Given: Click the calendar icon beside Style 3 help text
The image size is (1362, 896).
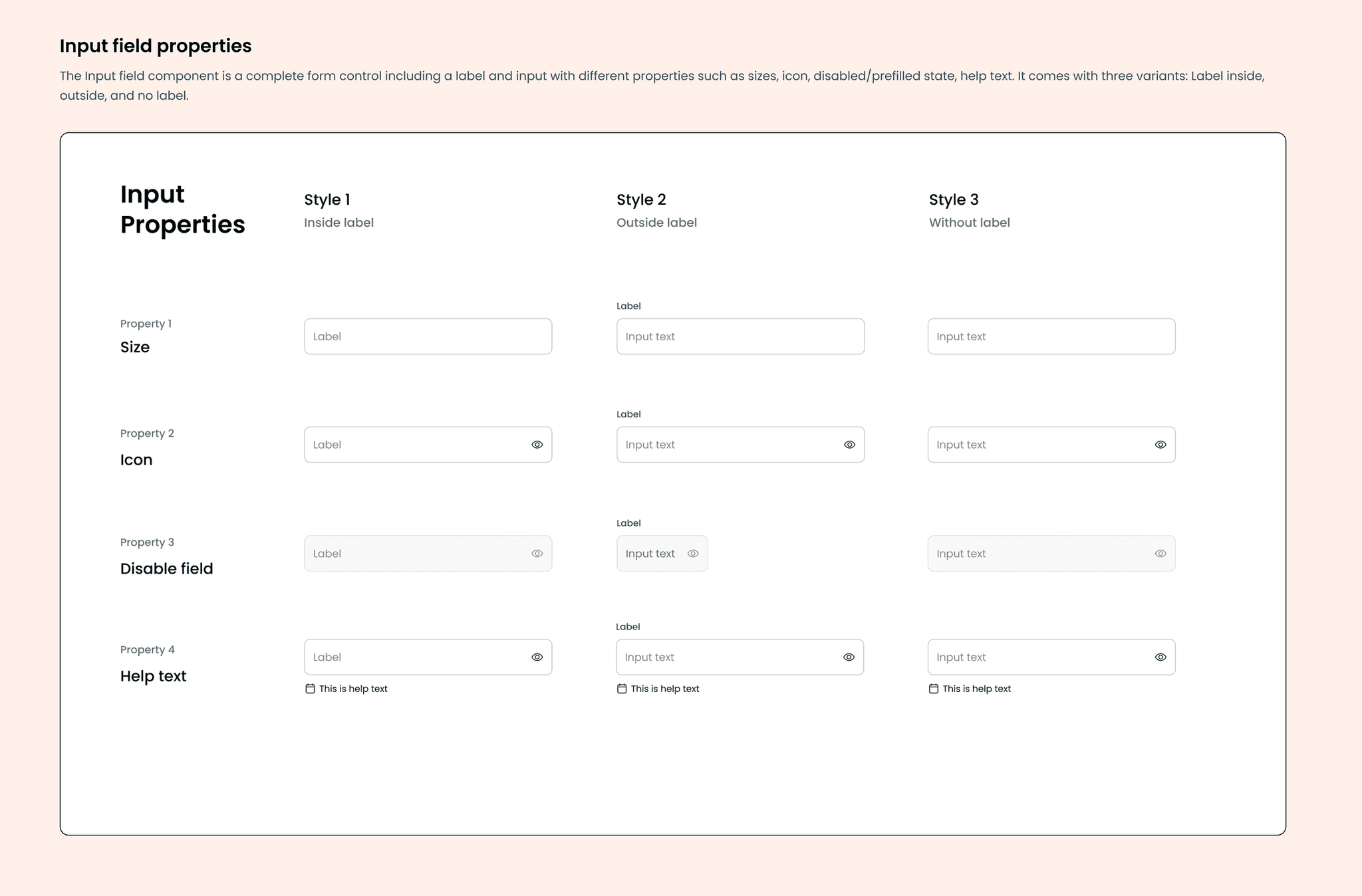Looking at the screenshot, I should point(933,689).
